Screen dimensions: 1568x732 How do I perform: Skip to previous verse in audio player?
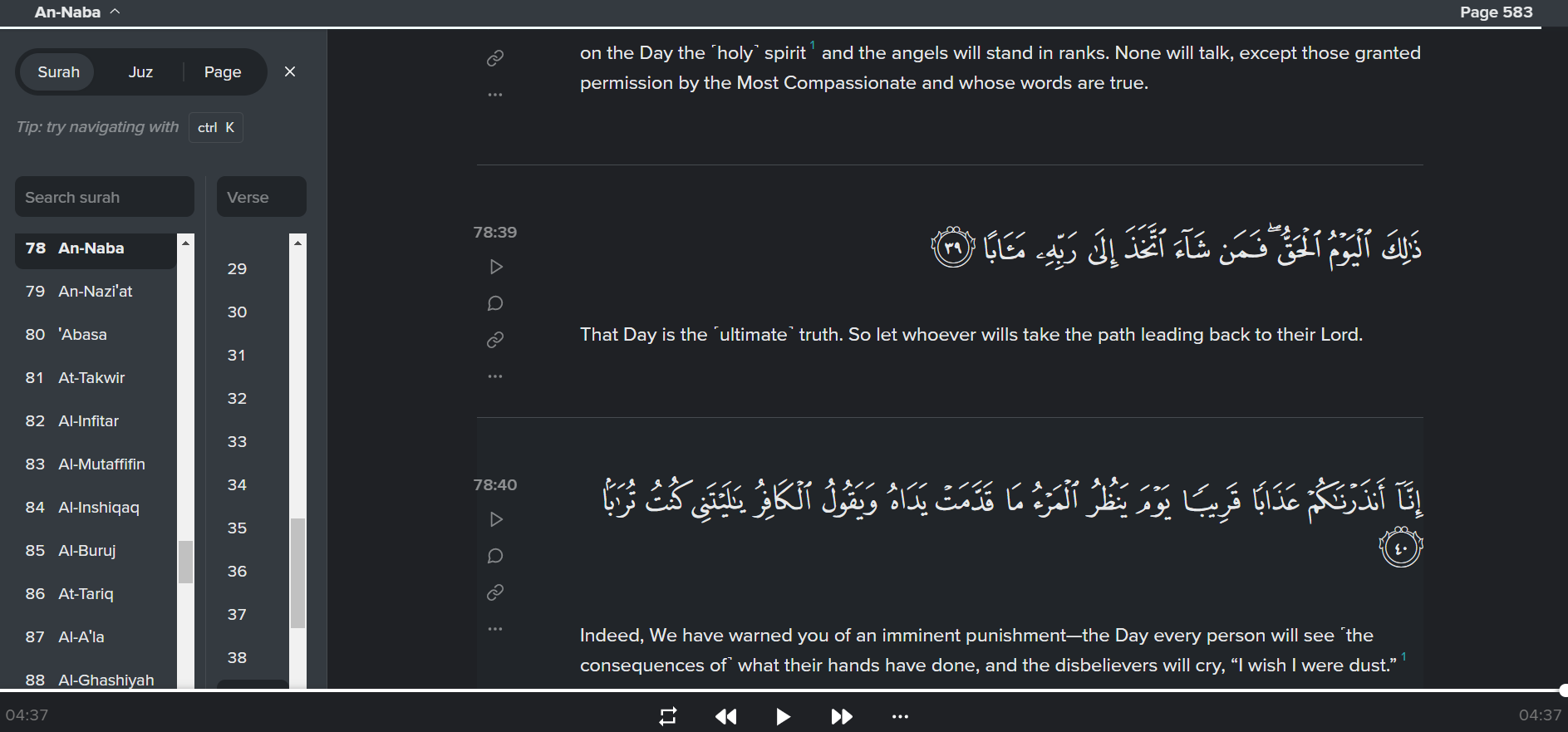725,716
